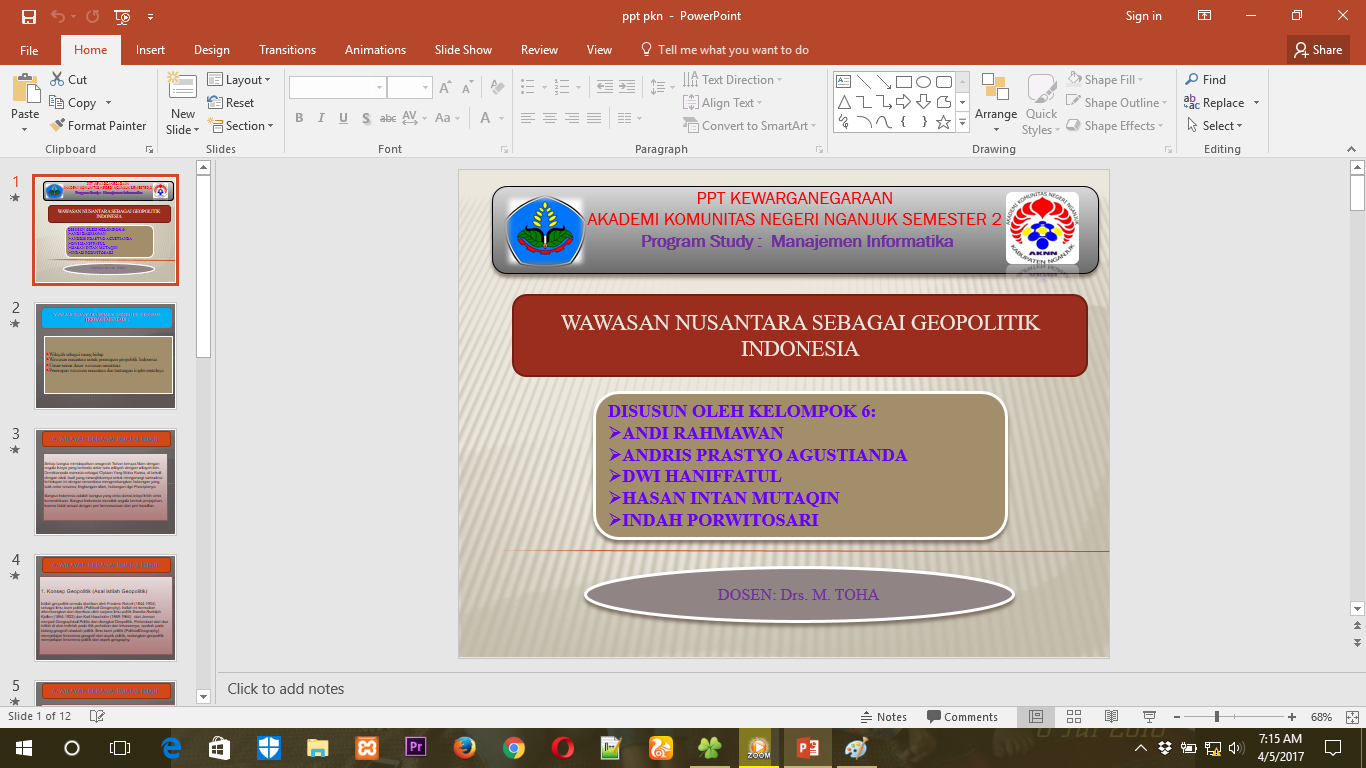The image size is (1366, 768).
Task: Switch to the Design tab
Action: pos(212,49)
